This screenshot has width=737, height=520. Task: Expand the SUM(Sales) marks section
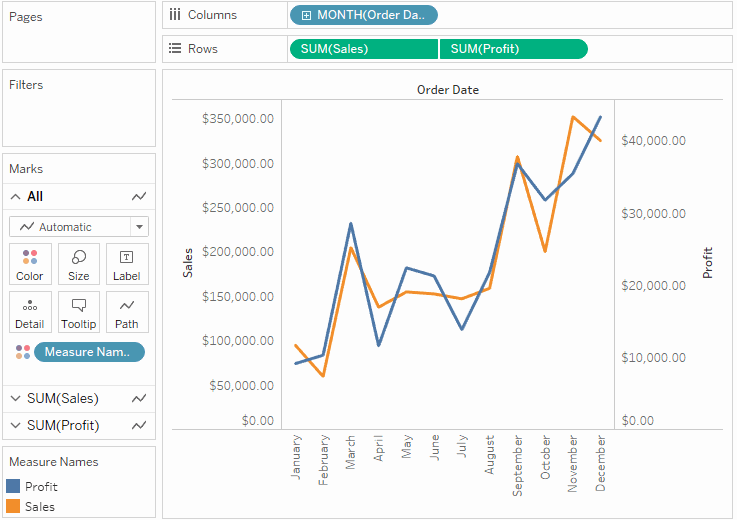[16, 399]
